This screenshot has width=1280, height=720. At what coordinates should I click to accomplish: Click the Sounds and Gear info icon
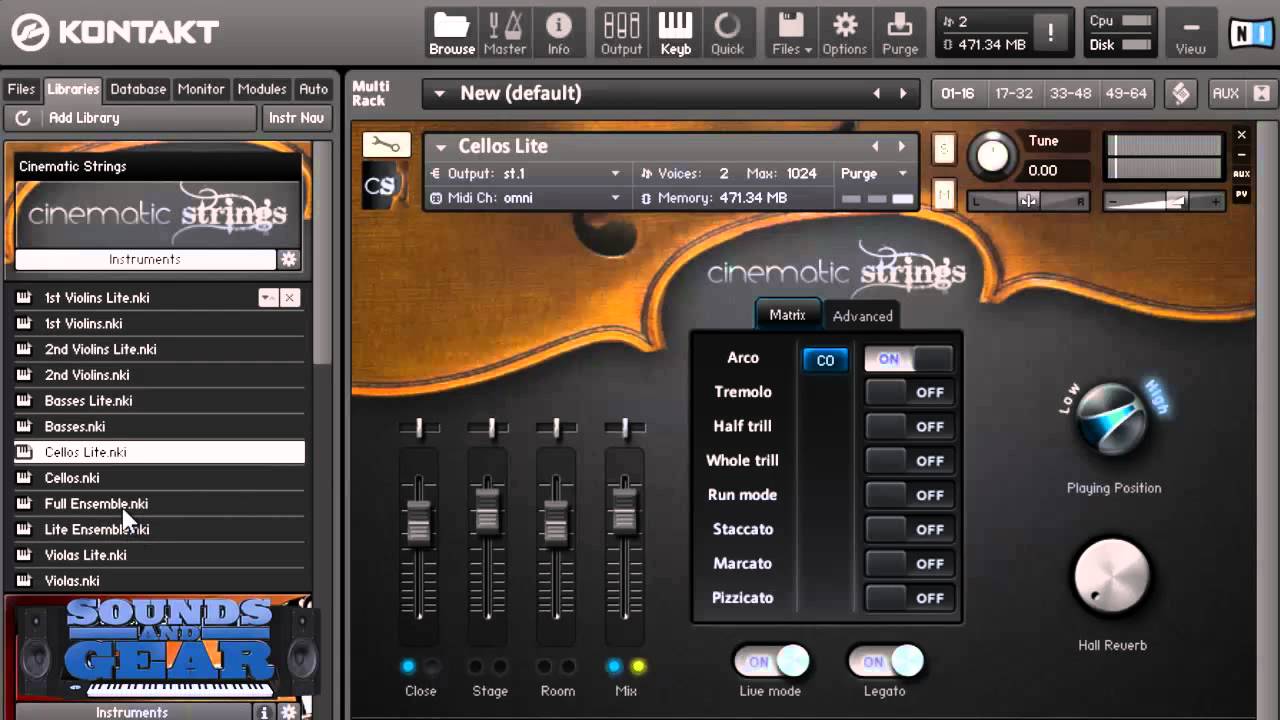tap(265, 712)
